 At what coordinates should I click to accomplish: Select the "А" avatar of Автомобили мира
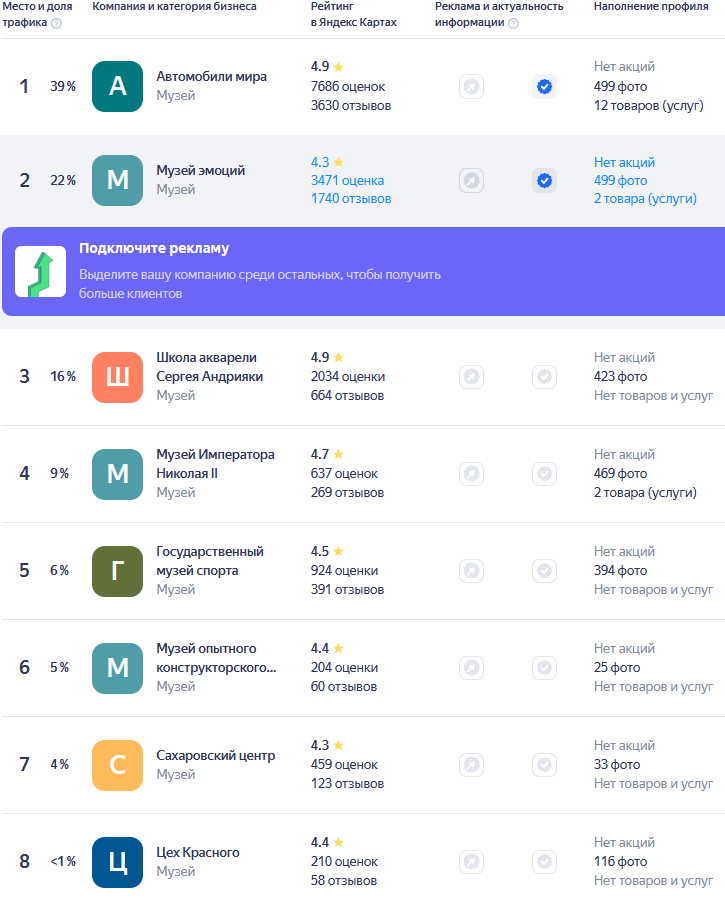118,87
